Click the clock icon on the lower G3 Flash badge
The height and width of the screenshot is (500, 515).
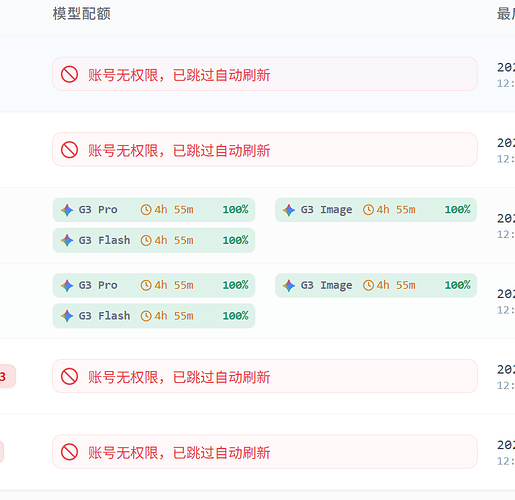coord(146,316)
